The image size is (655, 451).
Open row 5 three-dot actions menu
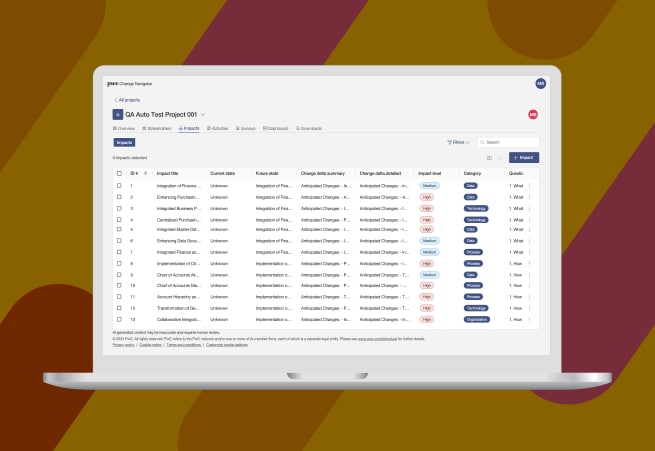pos(529,230)
